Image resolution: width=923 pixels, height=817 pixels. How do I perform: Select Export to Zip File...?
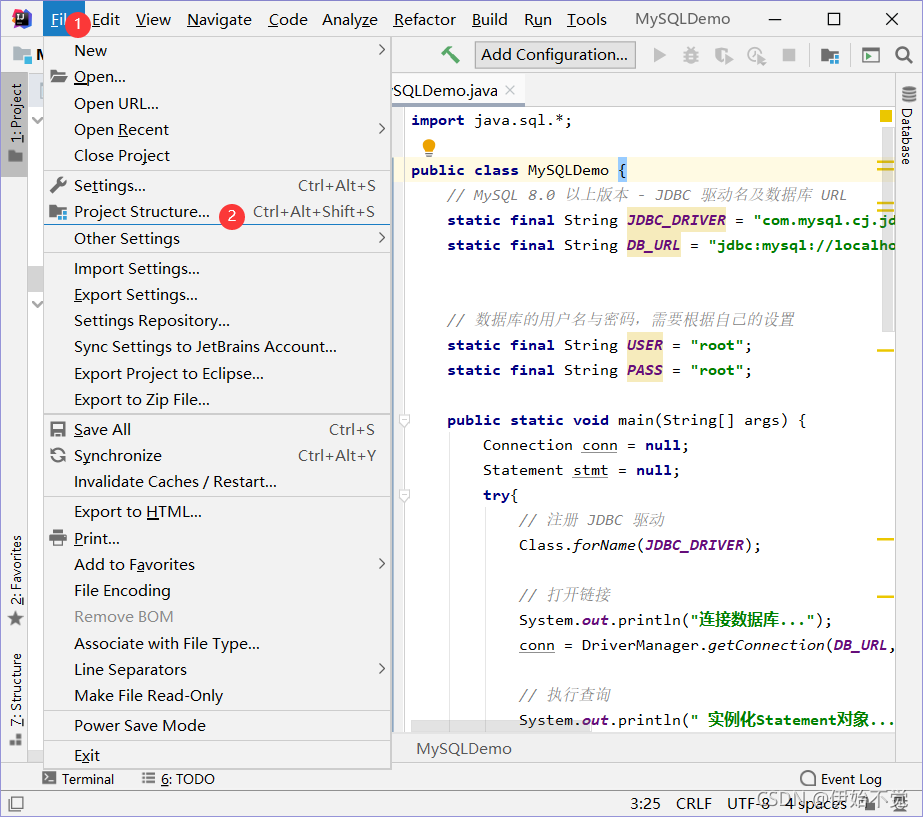pyautogui.click(x=217, y=400)
